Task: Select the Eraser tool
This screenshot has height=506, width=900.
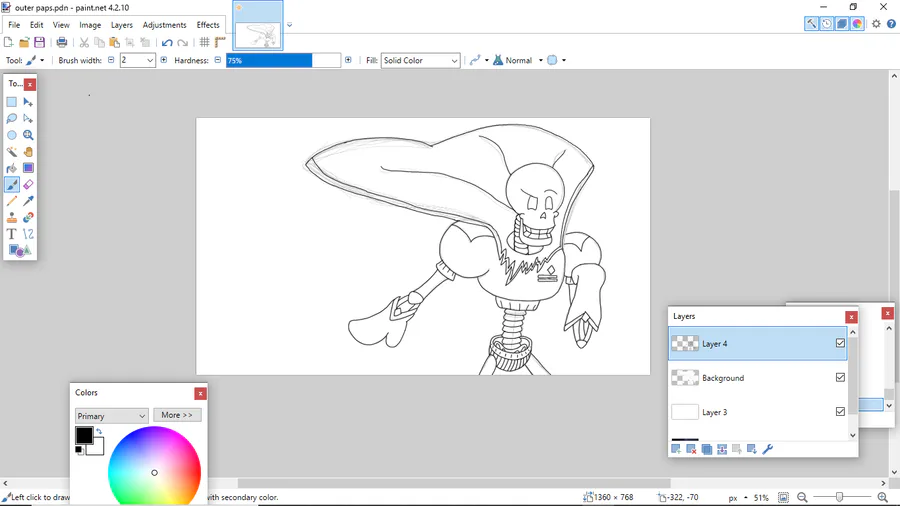Action: (x=28, y=185)
